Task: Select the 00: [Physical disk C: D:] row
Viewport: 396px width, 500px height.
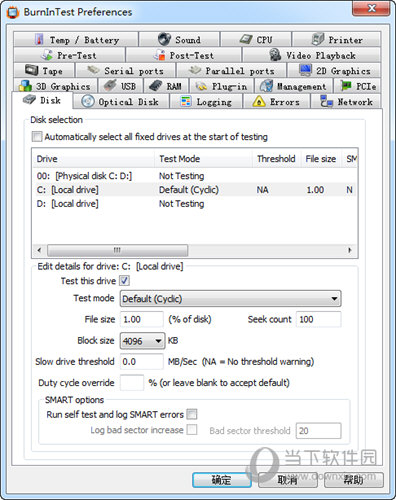Action: [x=195, y=176]
